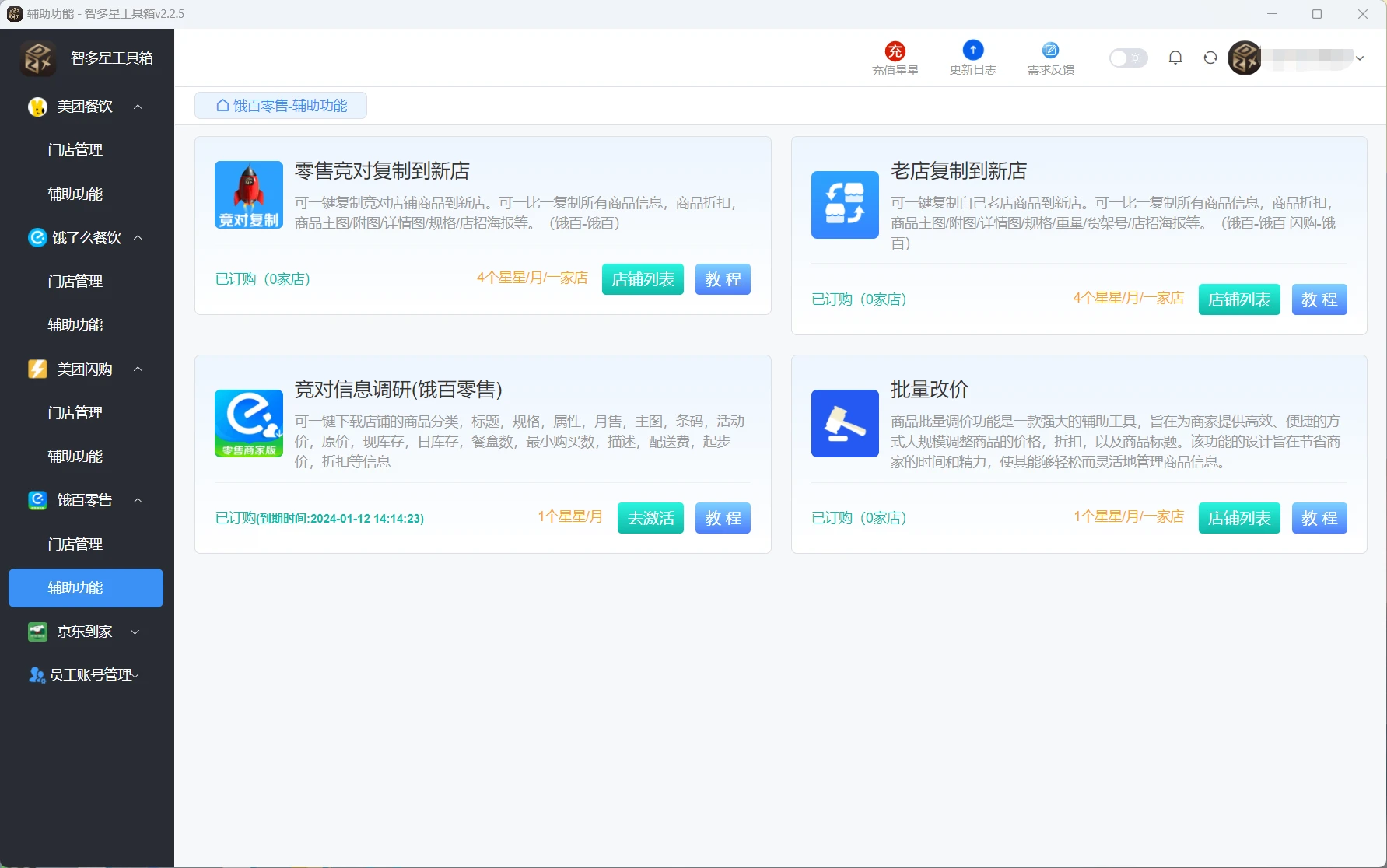Click the 智多星工具箱 logo icon
Viewport: 1387px width, 868px height.
click(x=38, y=58)
